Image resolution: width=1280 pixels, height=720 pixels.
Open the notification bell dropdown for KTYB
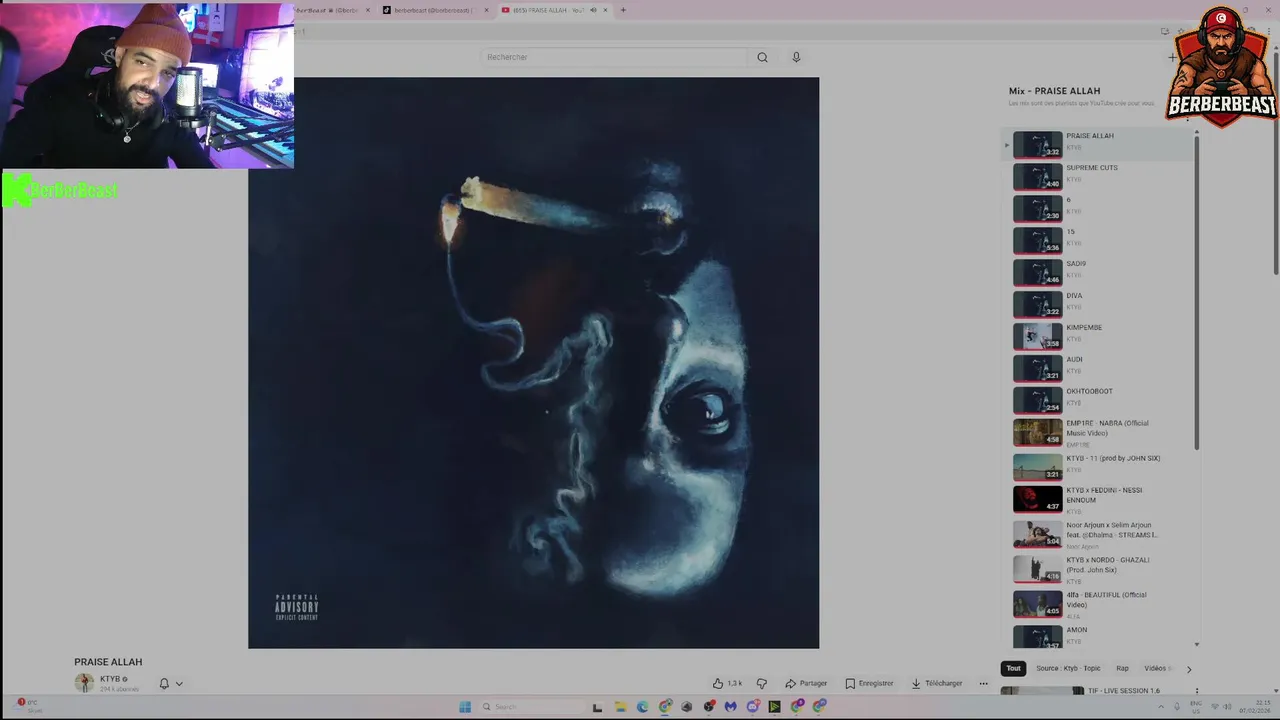click(x=170, y=683)
